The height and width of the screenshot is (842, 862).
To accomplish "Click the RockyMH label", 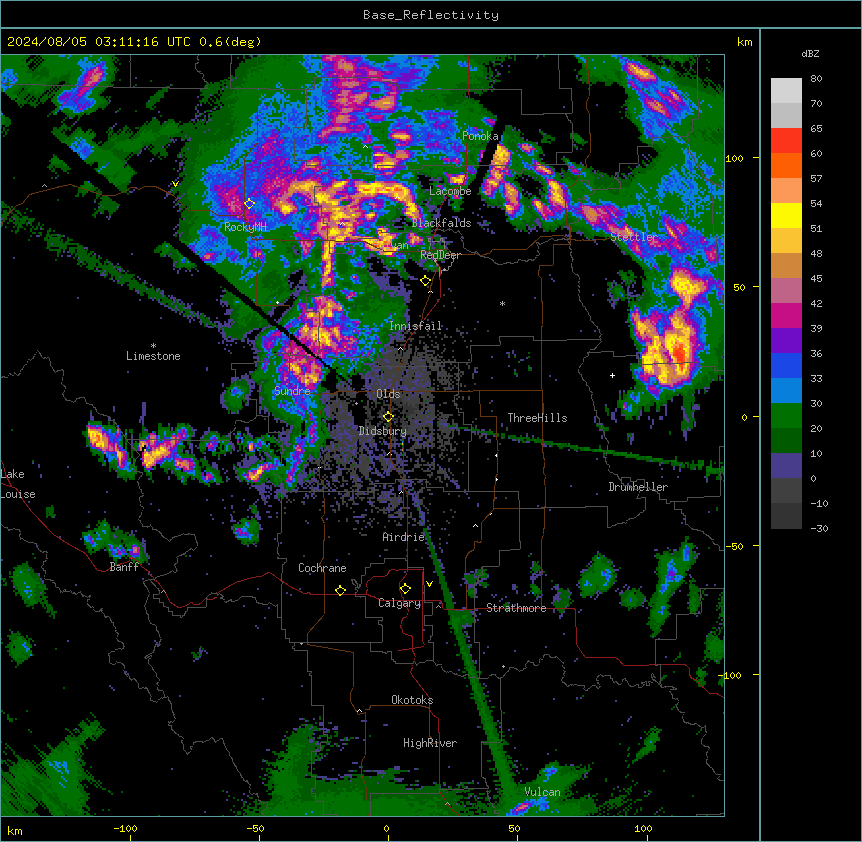I will (246, 227).
